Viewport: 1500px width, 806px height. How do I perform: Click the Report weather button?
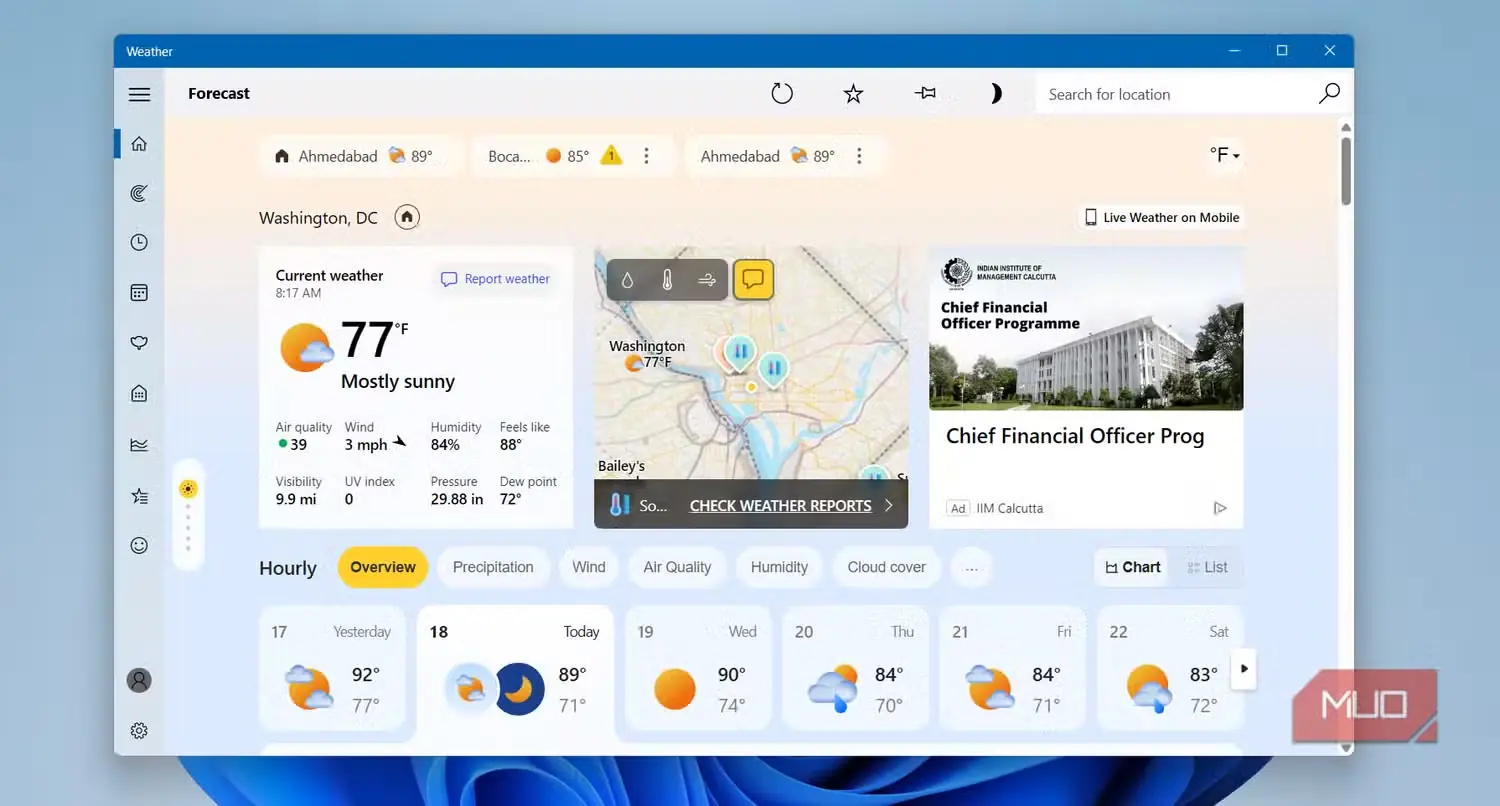(496, 279)
